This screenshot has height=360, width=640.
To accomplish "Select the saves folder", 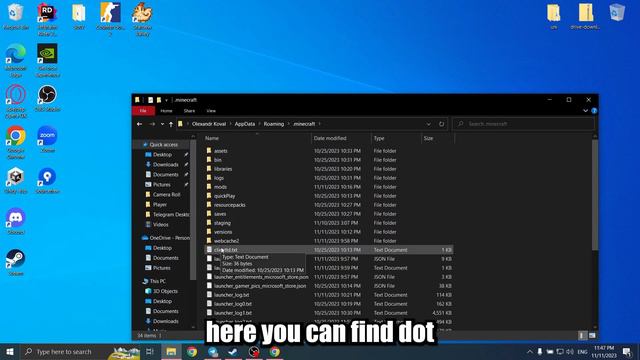I will [220, 214].
